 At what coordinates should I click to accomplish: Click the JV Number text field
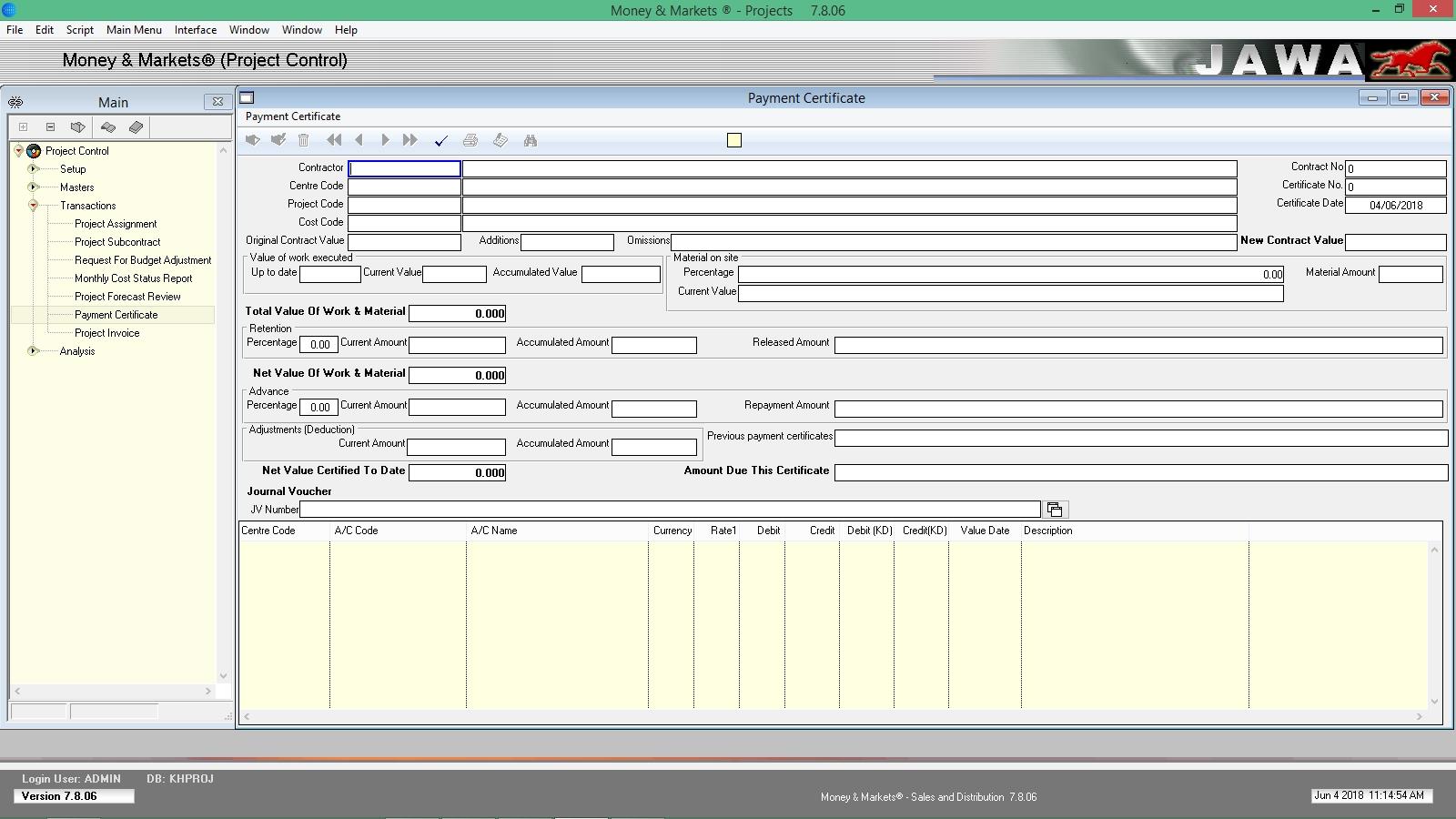[670, 510]
